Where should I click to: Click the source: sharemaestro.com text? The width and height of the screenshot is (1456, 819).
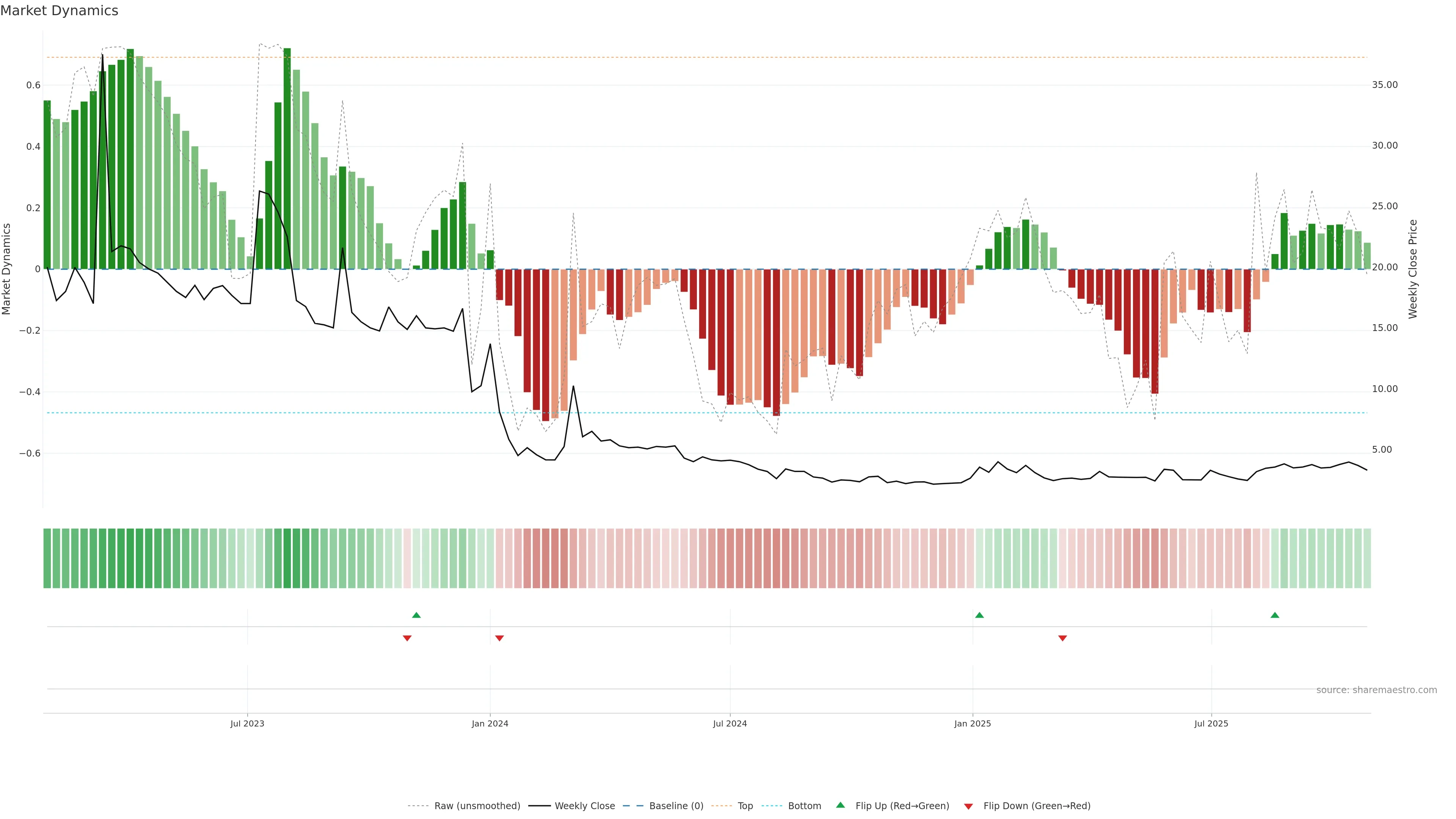click(1376, 690)
